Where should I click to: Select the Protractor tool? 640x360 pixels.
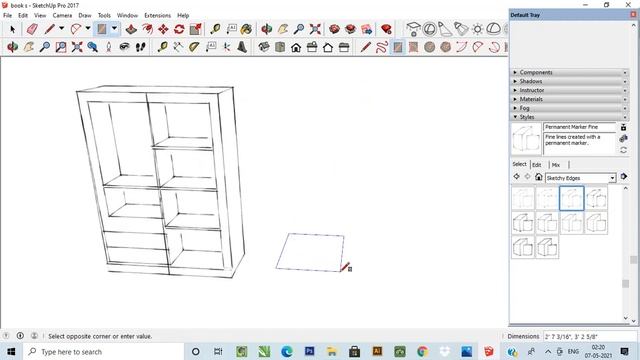(x=194, y=47)
